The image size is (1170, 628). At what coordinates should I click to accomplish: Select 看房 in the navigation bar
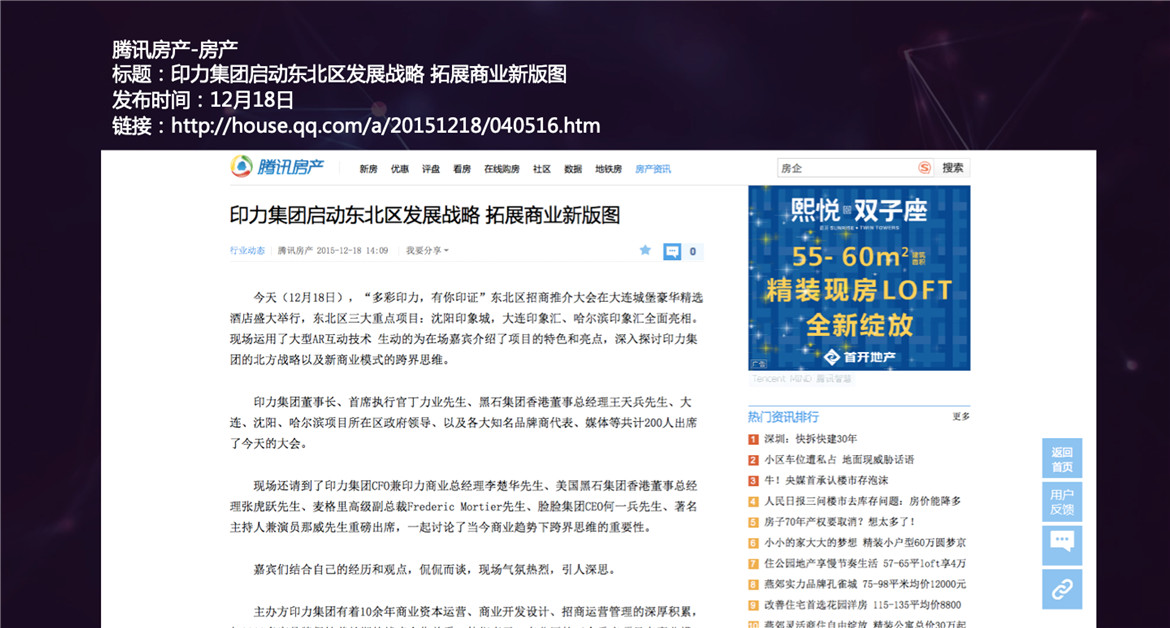point(462,169)
